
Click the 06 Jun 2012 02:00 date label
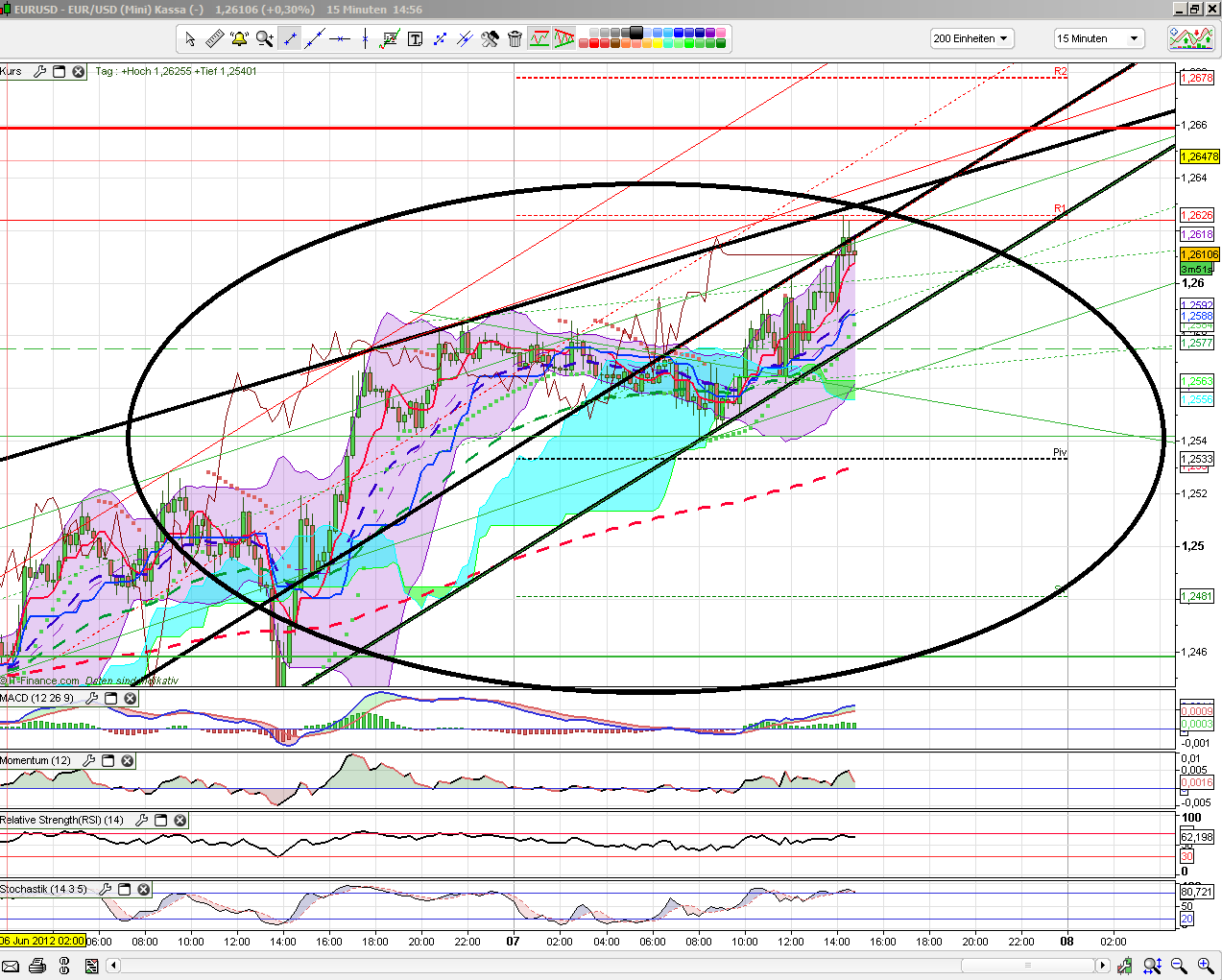click(43, 941)
